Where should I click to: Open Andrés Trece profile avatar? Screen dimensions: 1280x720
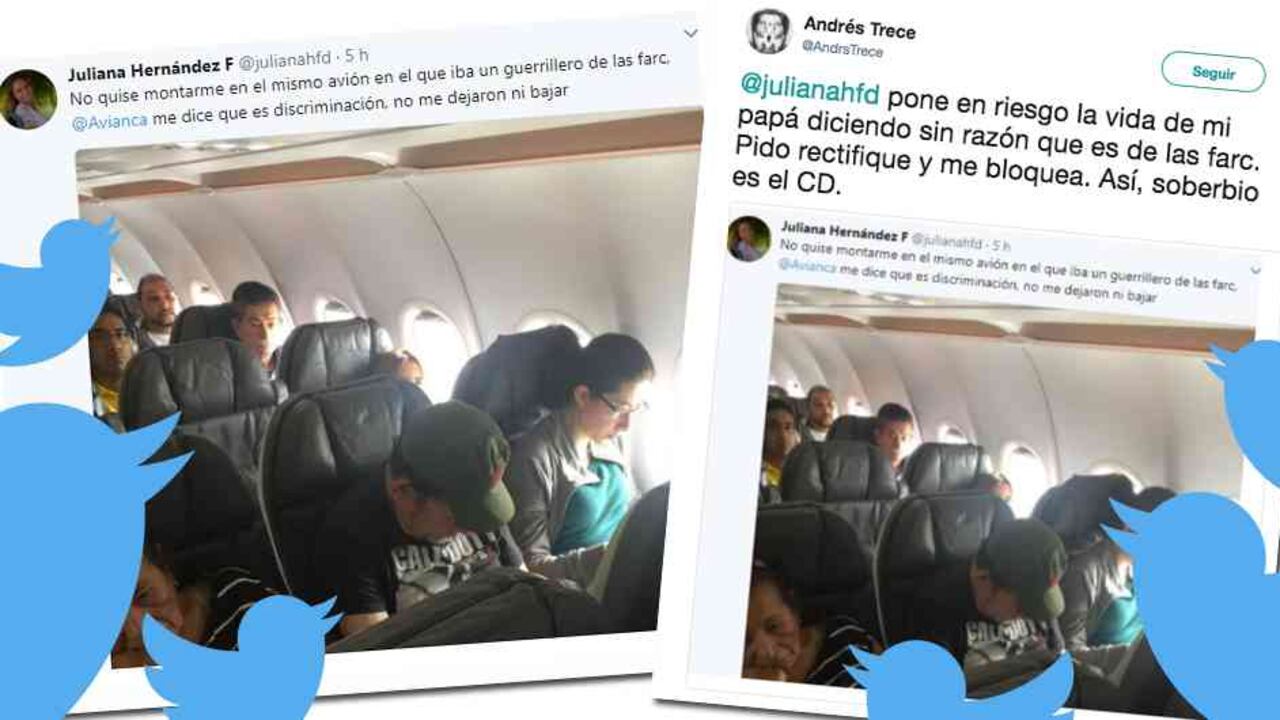pyautogui.click(x=769, y=31)
